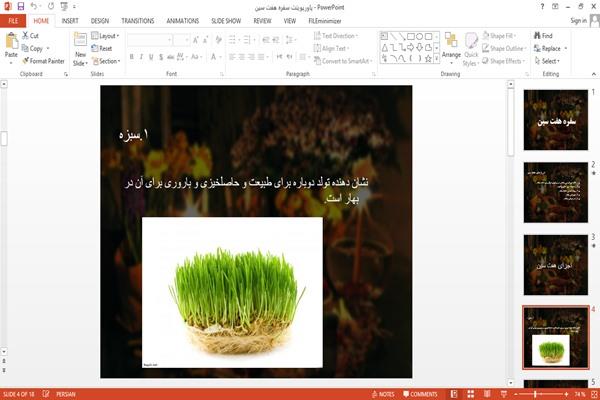Click zoom in plus button

pos(566,394)
